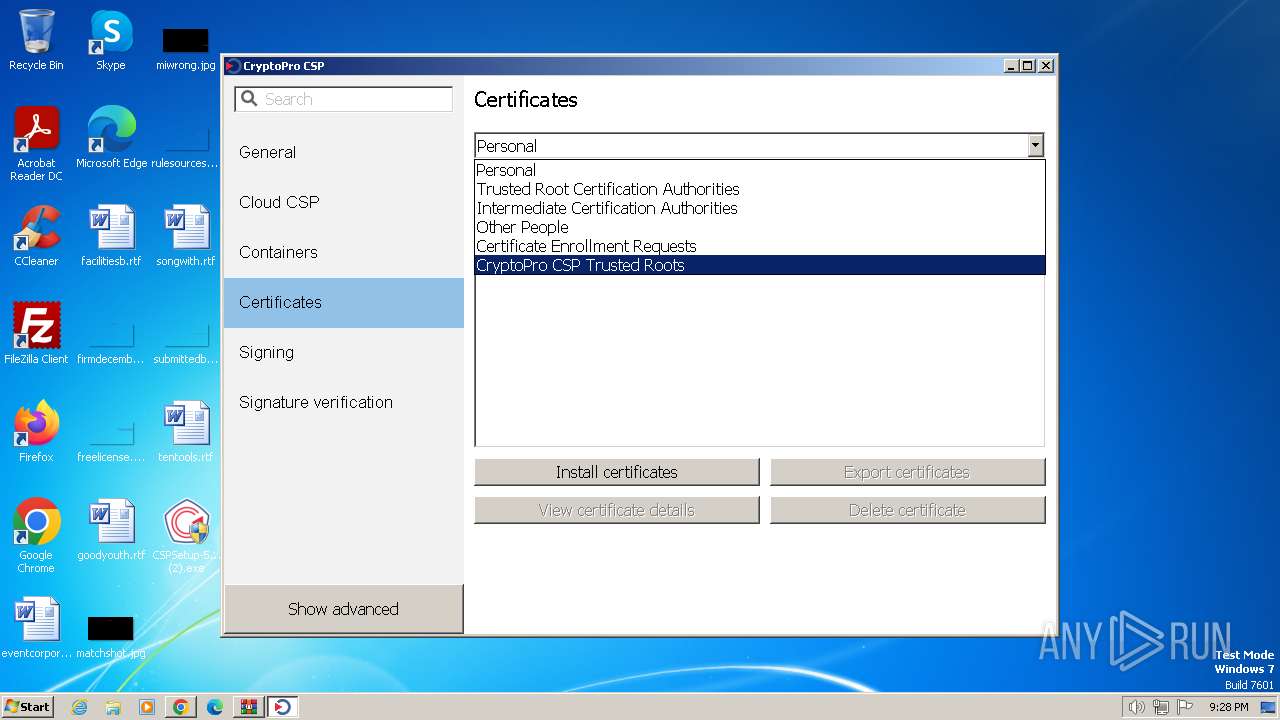This screenshot has width=1280, height=720.
Task: Open the Signature verification section
Action: [344, 402]
